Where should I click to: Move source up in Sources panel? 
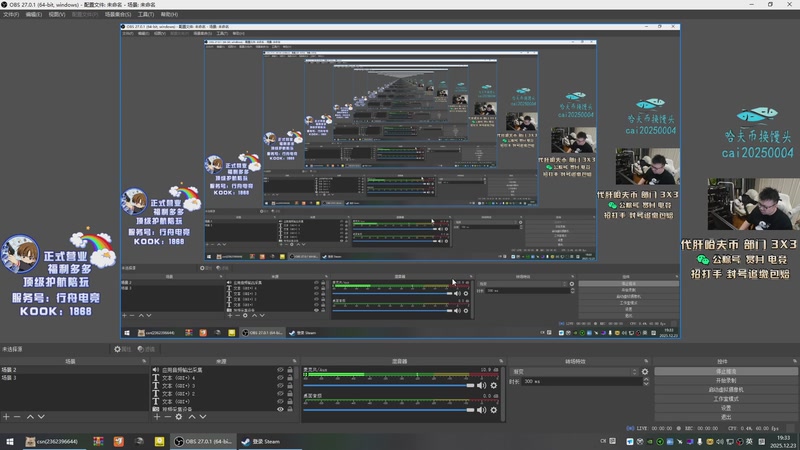[192, 417]
